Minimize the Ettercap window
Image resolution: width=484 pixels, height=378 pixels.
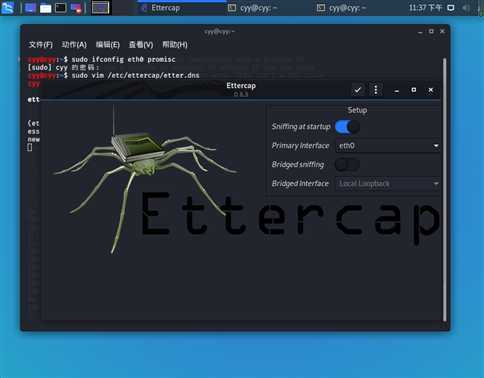click(x=396, y=90)
